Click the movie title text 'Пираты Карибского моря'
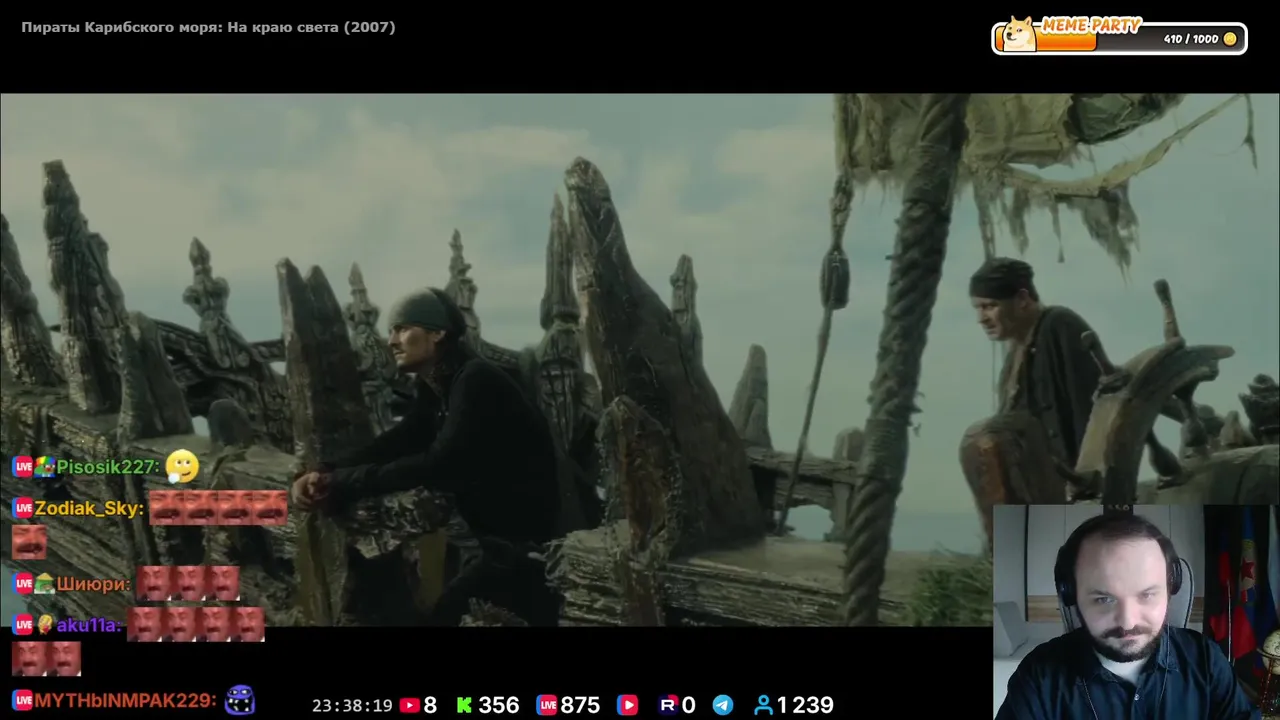1280x720 pixels. click(x=121, y=27)
